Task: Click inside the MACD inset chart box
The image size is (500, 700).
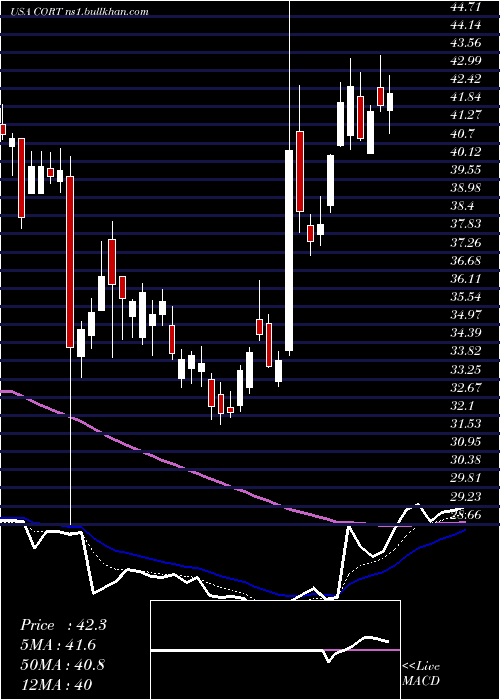Action: (275, 650)
